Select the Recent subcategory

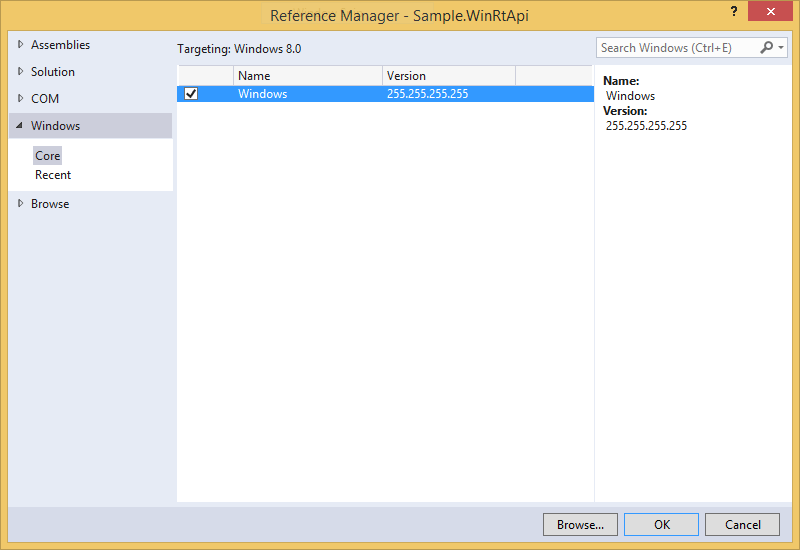[53, 175]
